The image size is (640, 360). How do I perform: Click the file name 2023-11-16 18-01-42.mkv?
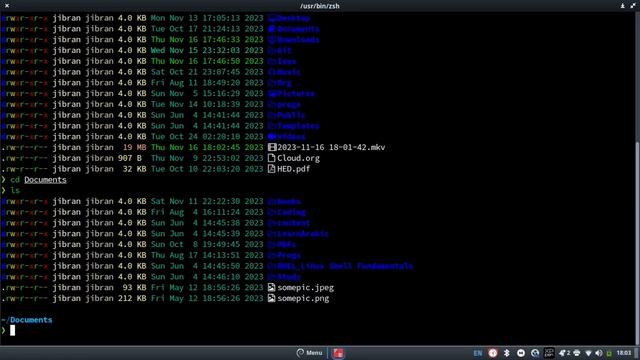[331, 147]
